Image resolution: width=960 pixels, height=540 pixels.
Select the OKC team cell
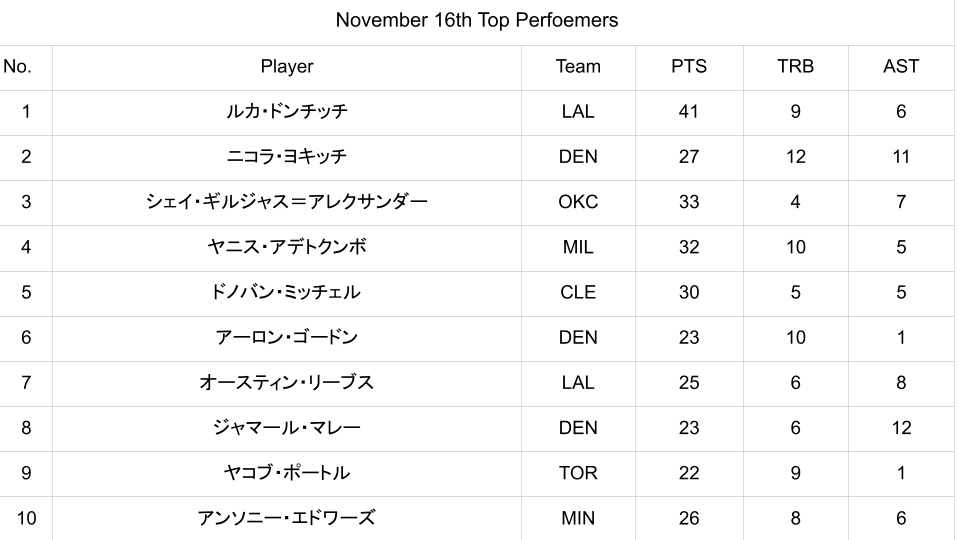click(x=578, y=202)
